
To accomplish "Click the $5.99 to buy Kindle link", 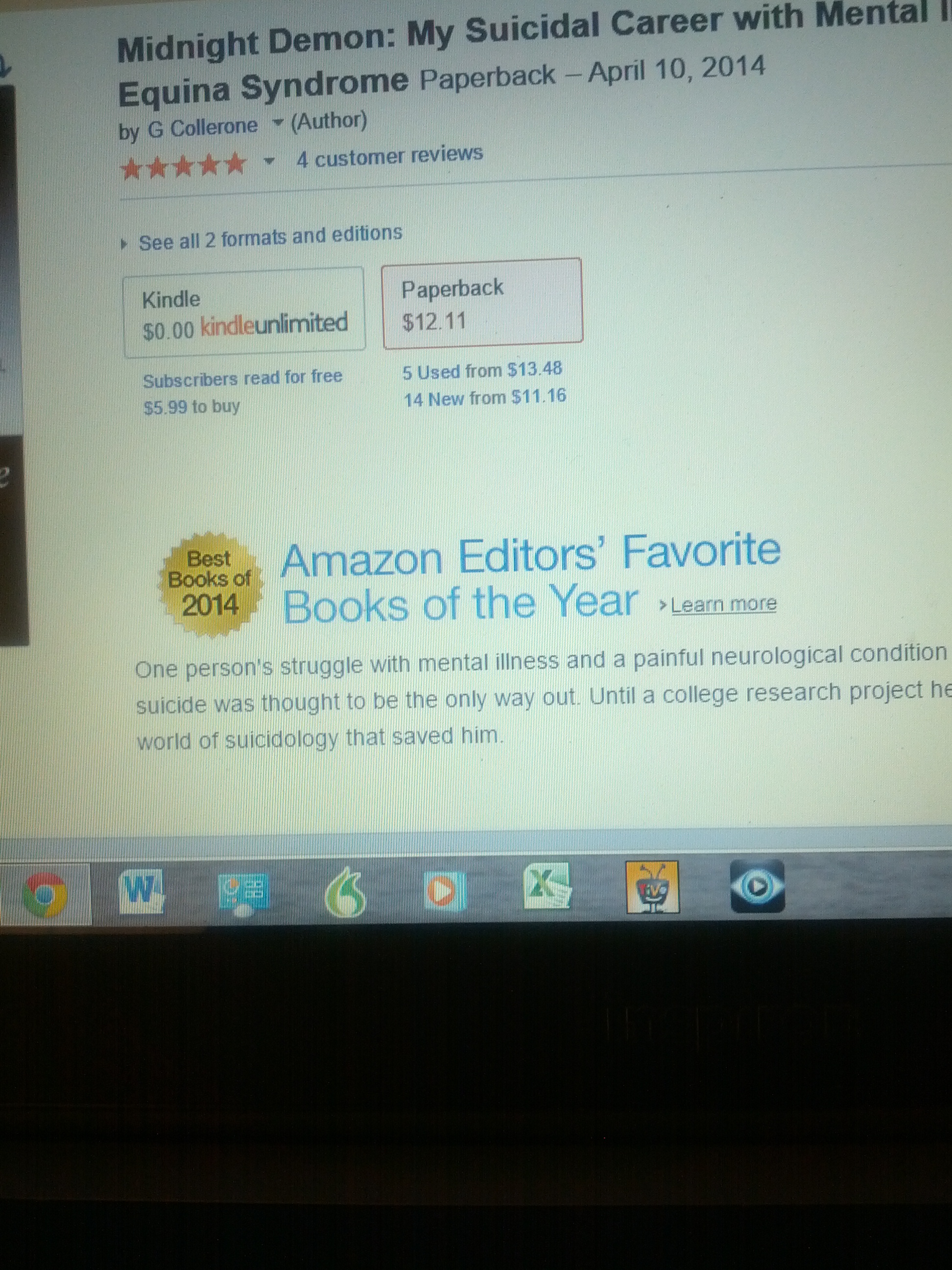I will click(191, 407).
